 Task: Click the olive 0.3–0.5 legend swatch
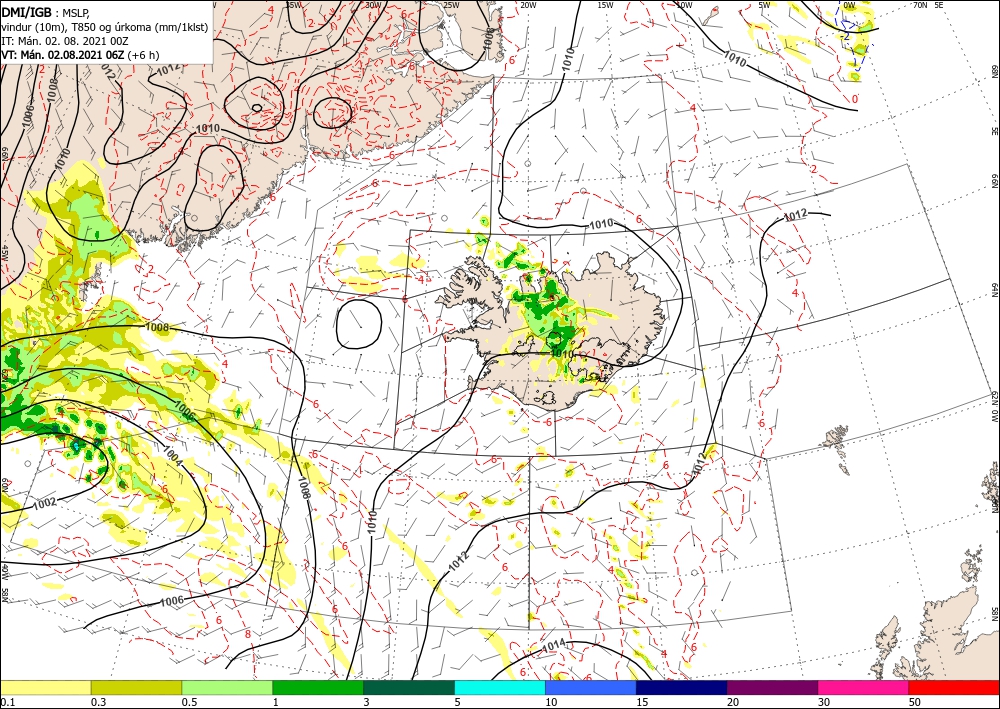click(136, 687)
